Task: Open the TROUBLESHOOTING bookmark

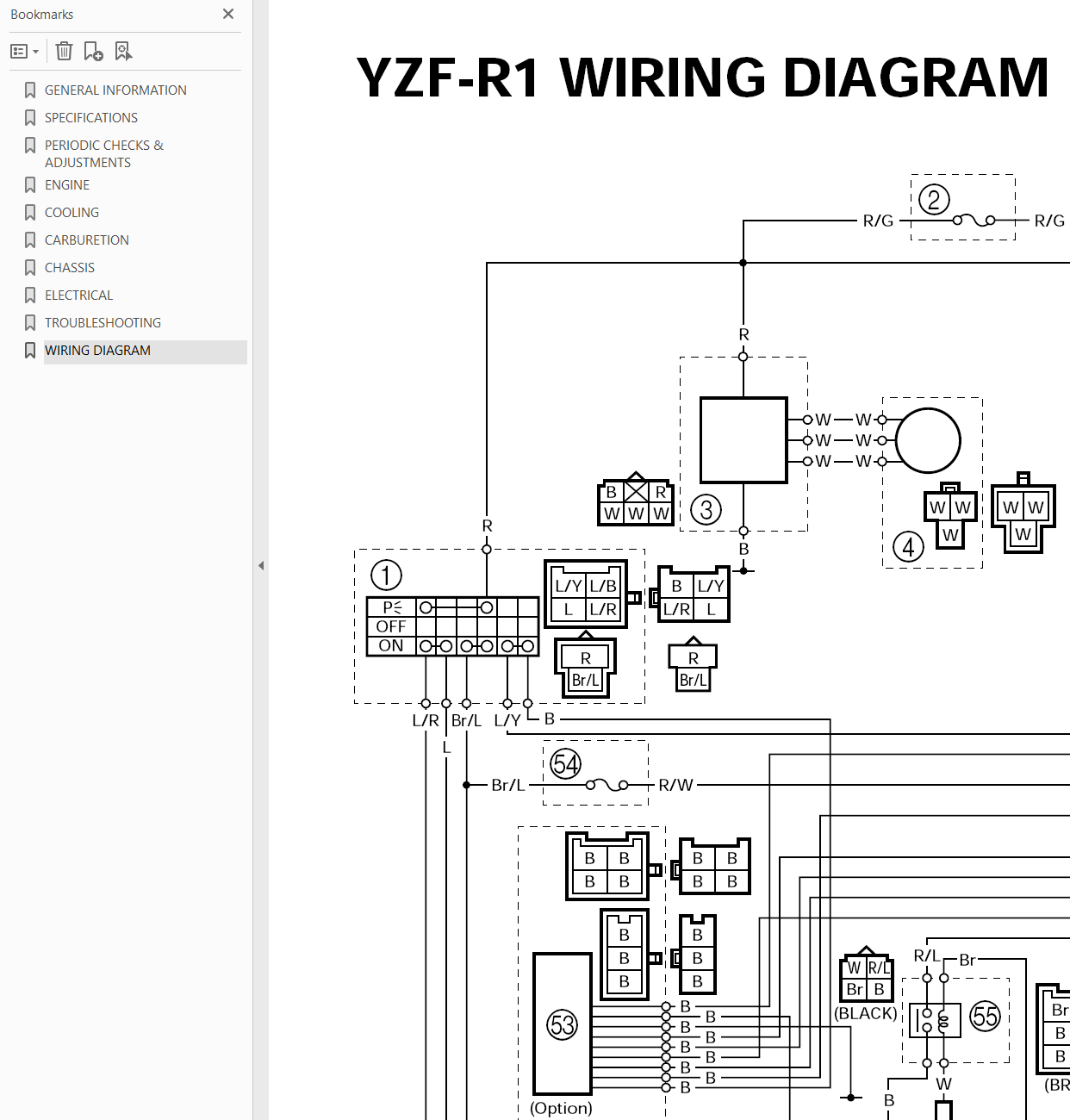Action: click(103, 323)
